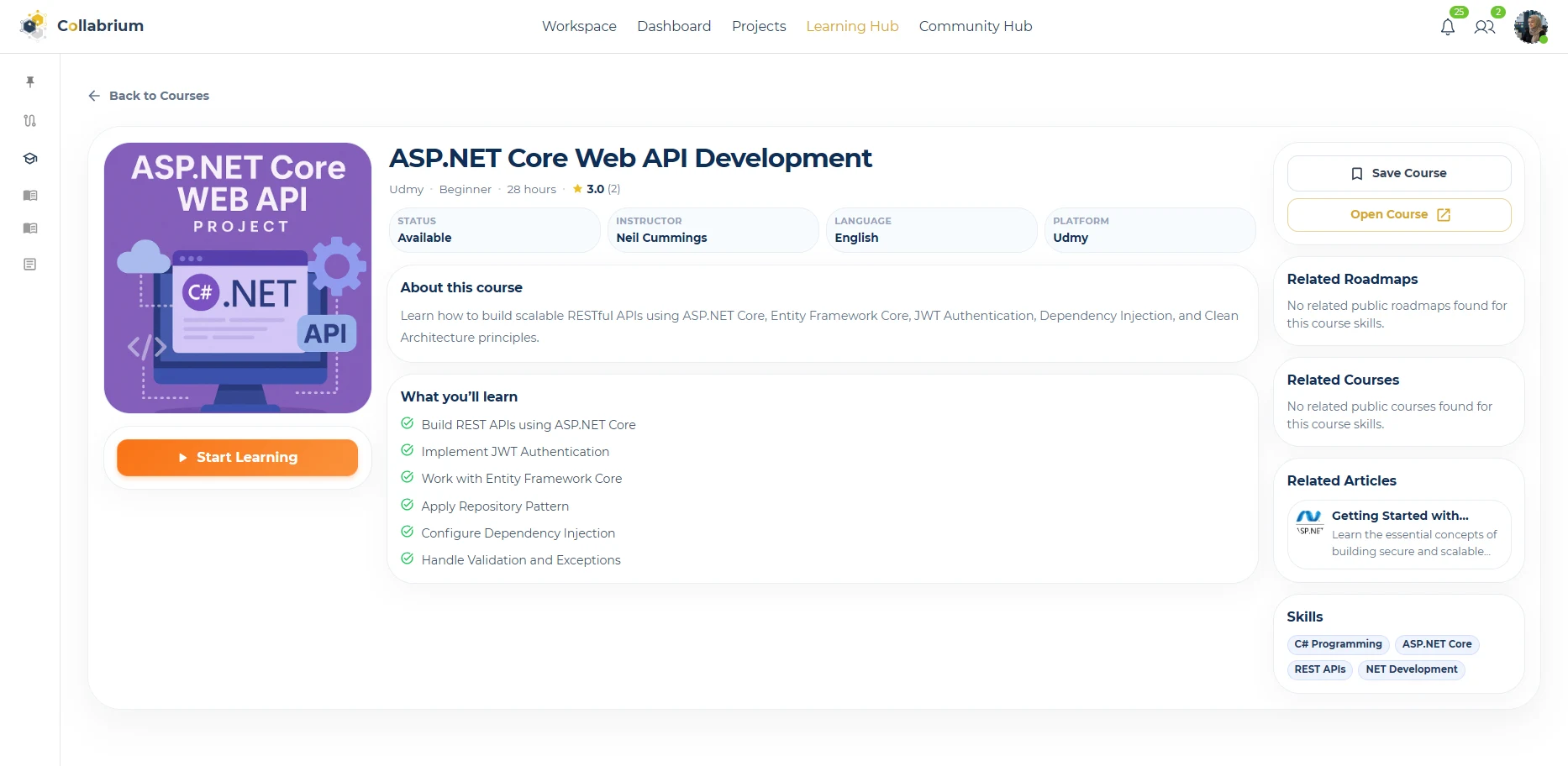
Task: Click the Language English field
Action: coord(931,230)
